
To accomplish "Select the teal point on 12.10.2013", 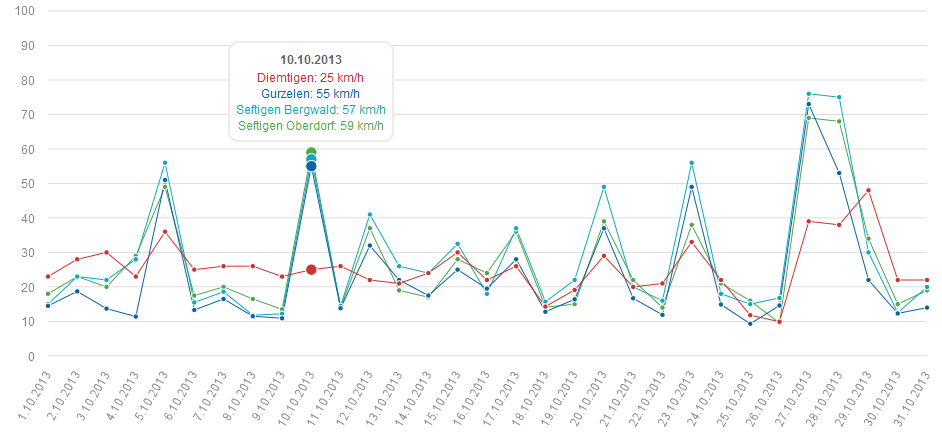I will pyautogui.click(x=370, y=214).
